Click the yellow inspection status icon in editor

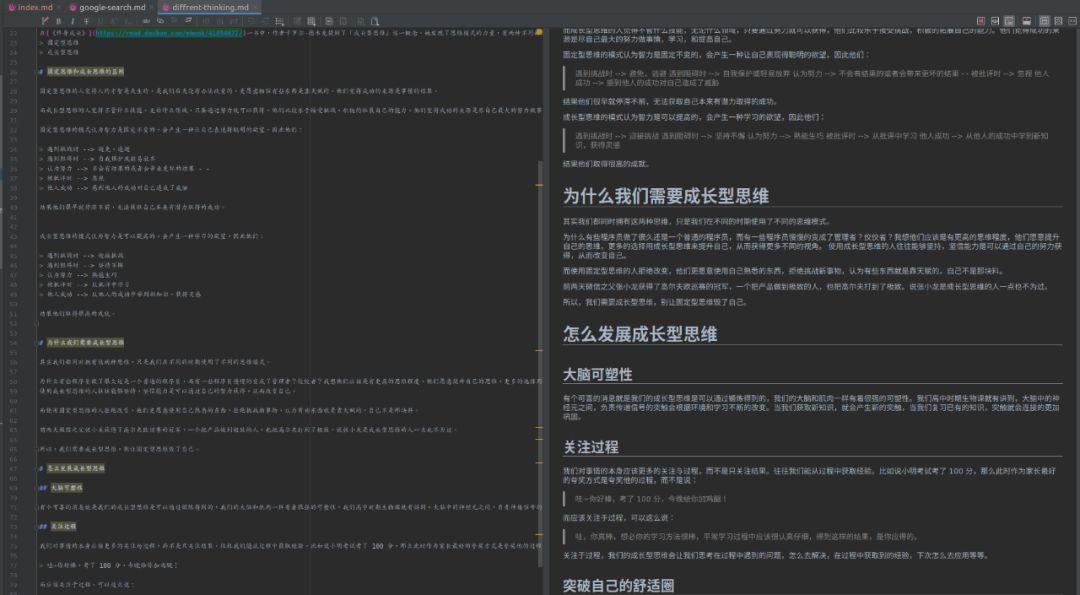[x=539, y=32]
